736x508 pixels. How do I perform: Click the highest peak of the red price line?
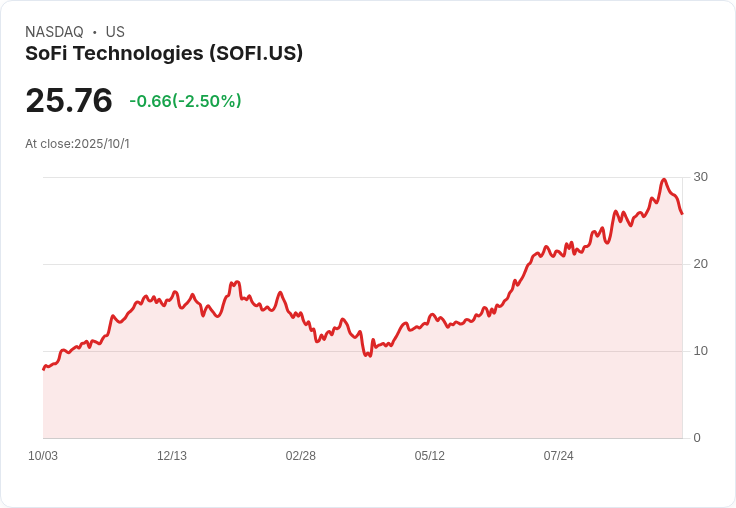(x=664, y=180)
